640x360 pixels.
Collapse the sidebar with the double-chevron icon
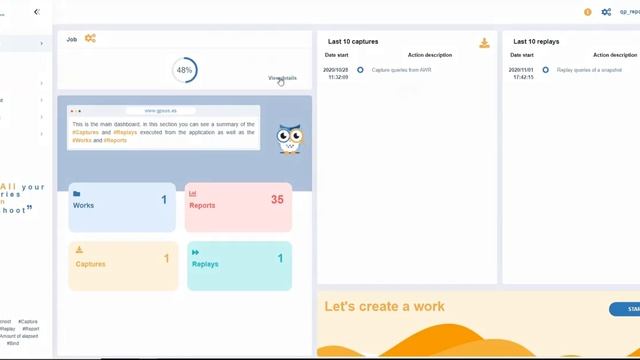click(37, 12)
